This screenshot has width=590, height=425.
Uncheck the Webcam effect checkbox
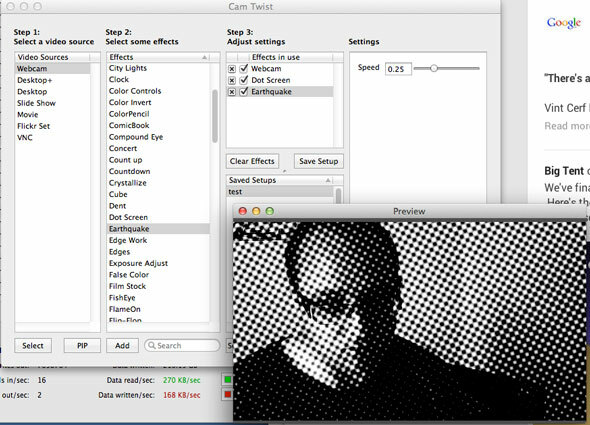coord(244,69)
